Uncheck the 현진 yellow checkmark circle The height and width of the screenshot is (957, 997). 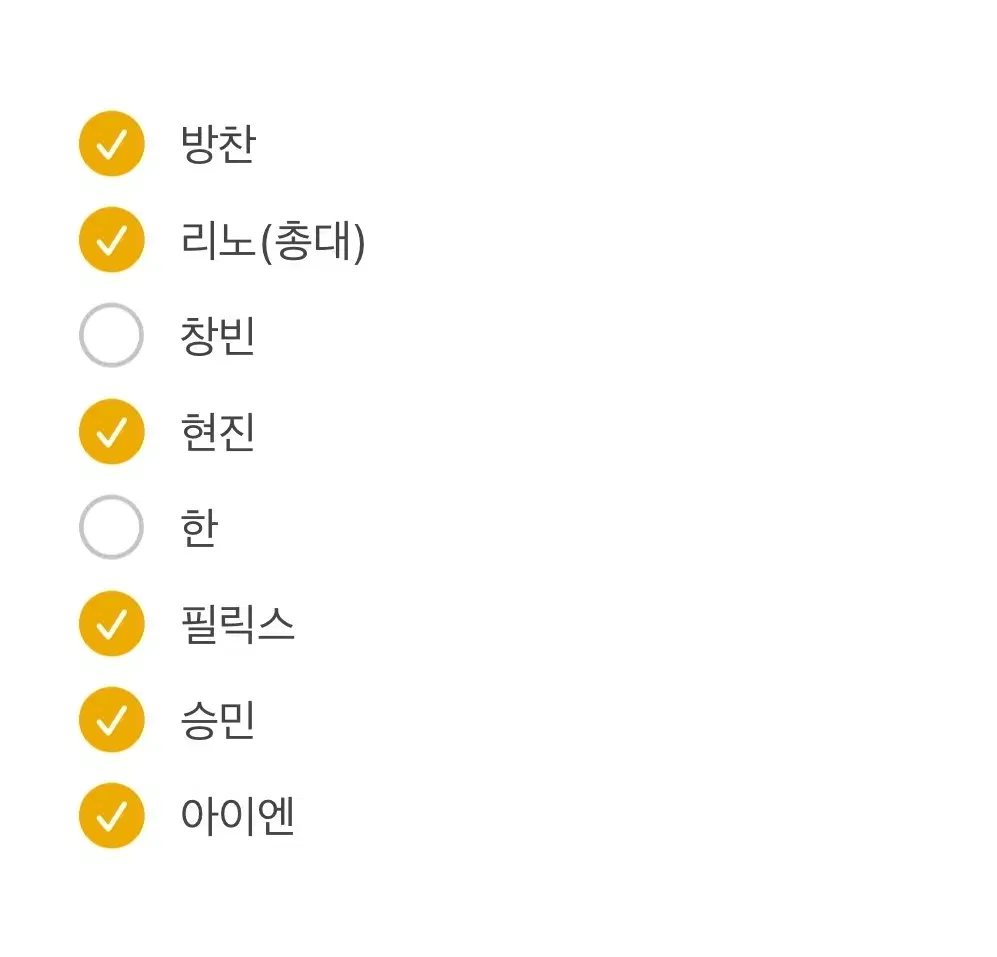coord(111,432)
